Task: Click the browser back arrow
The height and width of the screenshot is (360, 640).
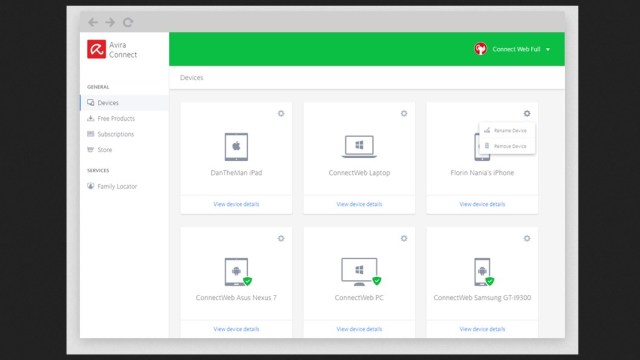Action: point(93,22)
